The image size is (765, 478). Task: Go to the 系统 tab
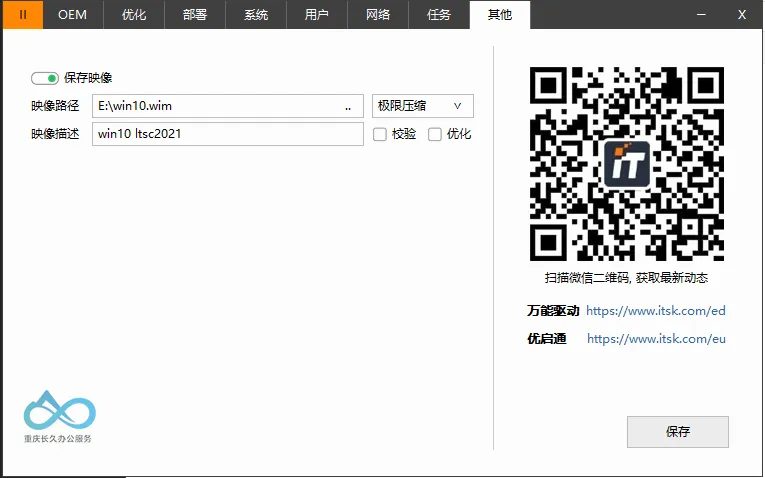coord(256,15)
